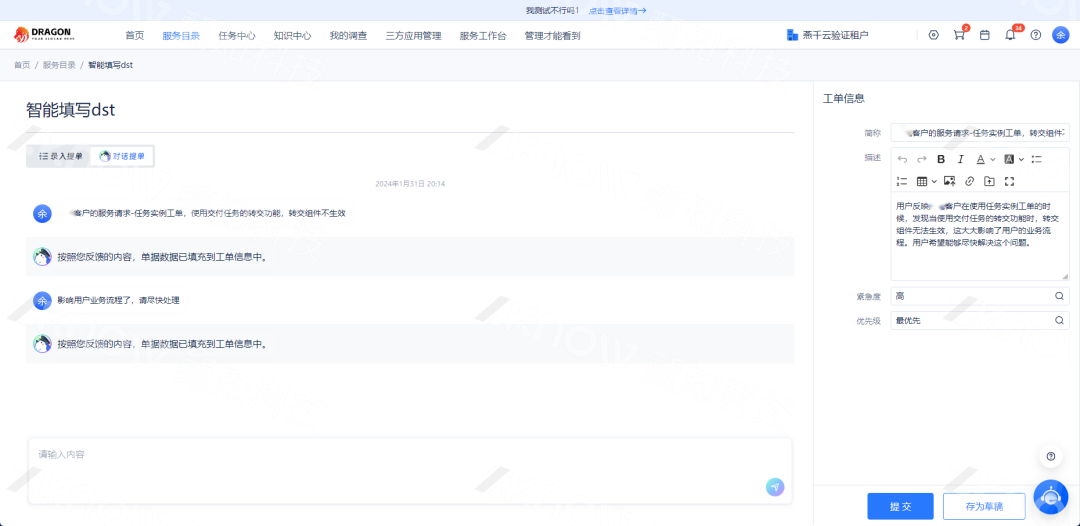
Task: Click the text background color icon
Action: (x=1009, y=159)
